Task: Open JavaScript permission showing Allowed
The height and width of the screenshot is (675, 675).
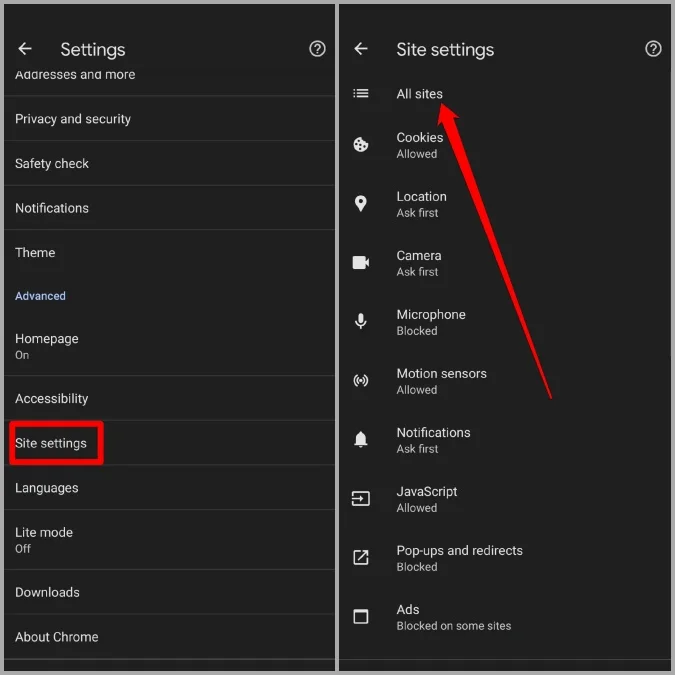Action: tap(427, 499)
